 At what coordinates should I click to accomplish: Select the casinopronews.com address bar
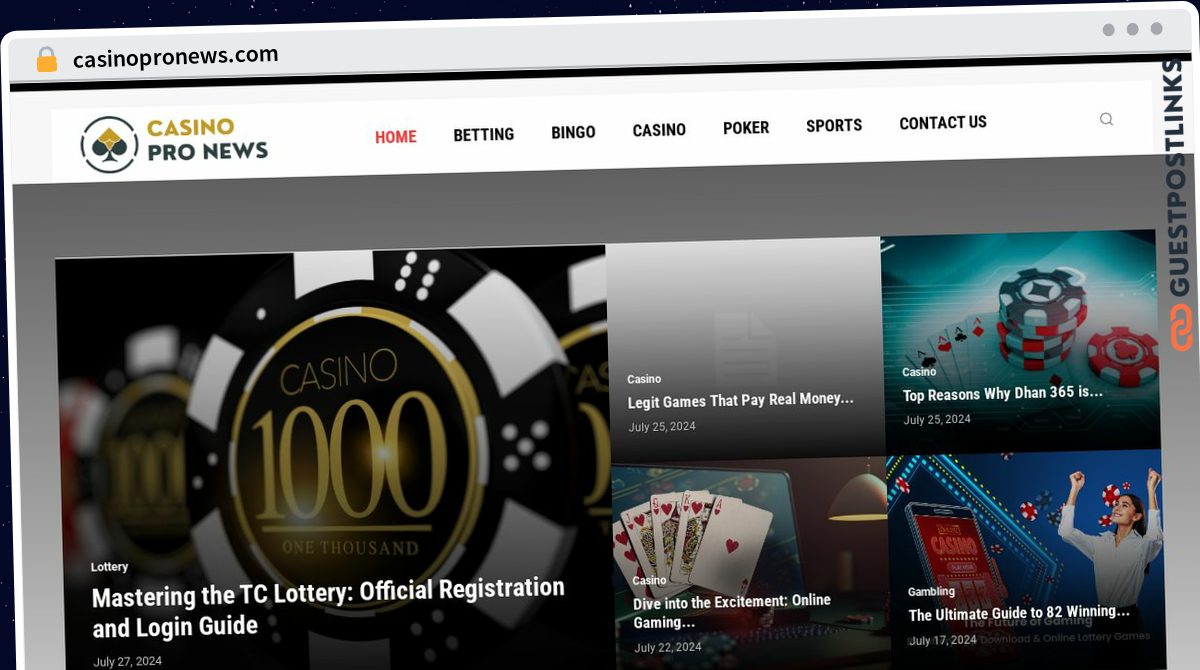click(x=176, y=57)
